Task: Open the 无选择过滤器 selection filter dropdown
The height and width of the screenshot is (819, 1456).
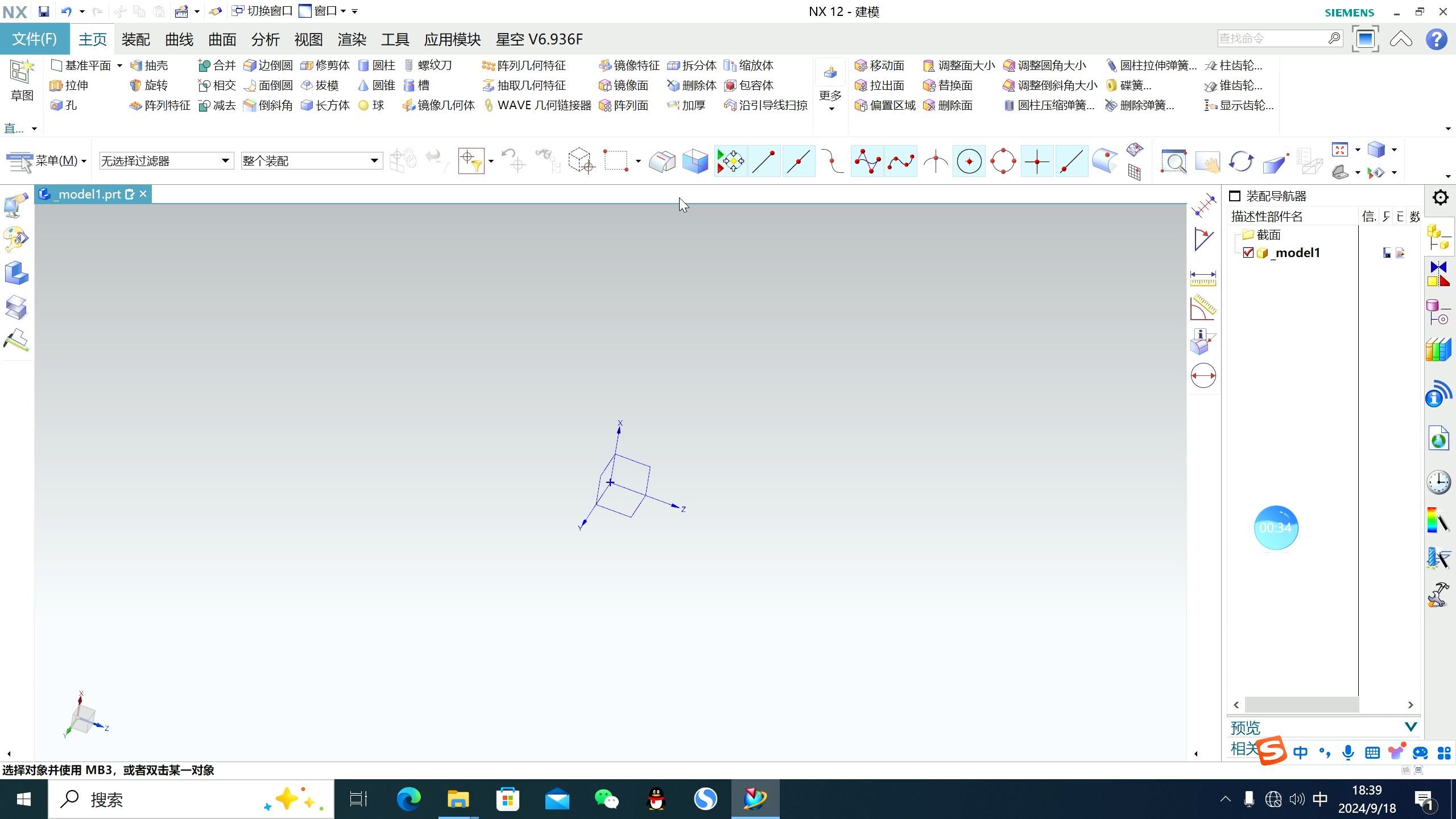Action: pyautogui.click(x=225, y=160)
